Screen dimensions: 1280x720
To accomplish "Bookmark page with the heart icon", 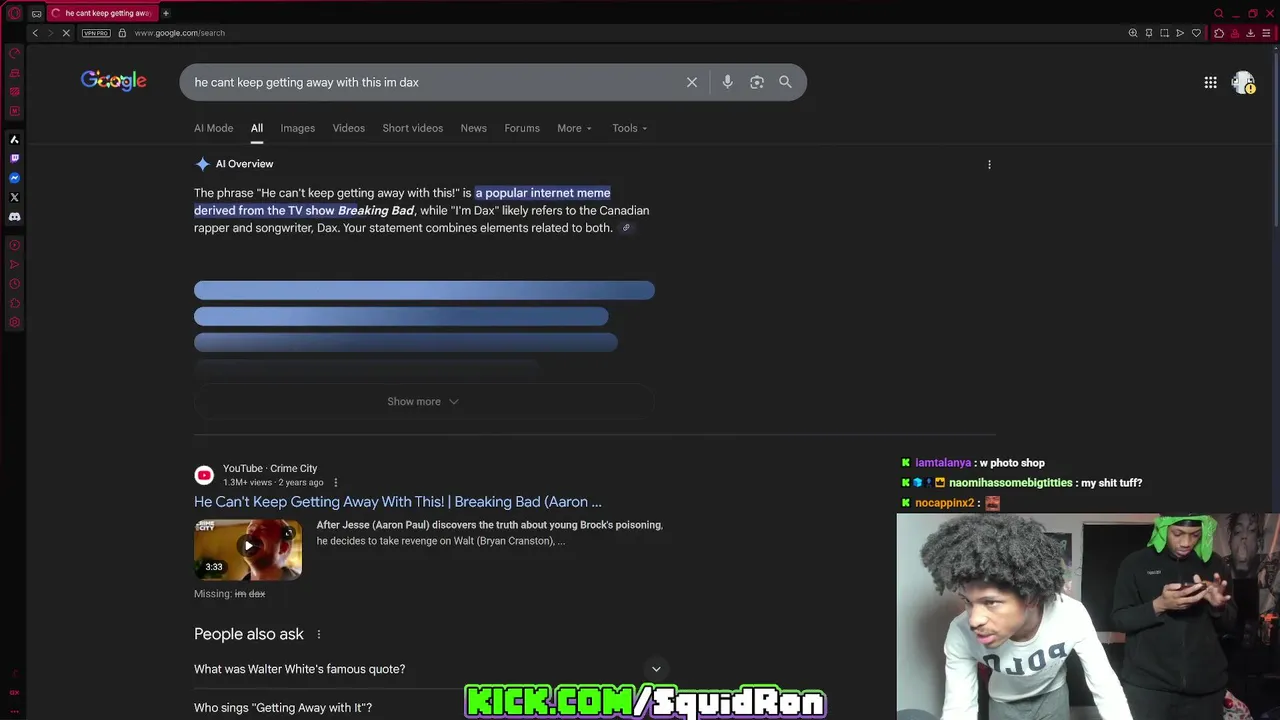I will pos(1196,33).
